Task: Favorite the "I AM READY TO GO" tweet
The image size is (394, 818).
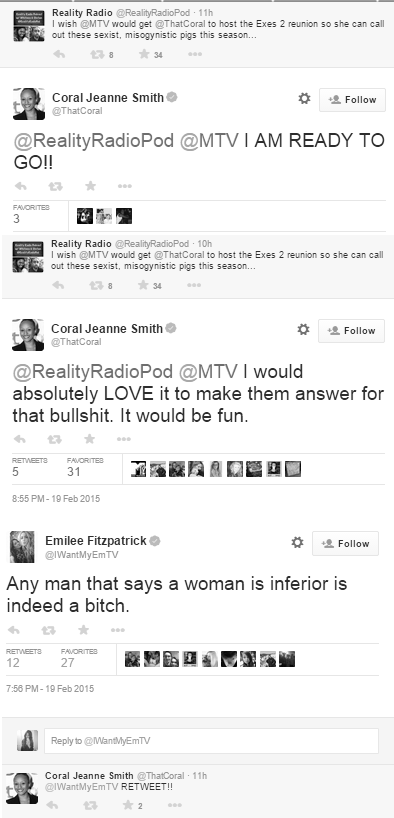Action: [x=90, y=186]
